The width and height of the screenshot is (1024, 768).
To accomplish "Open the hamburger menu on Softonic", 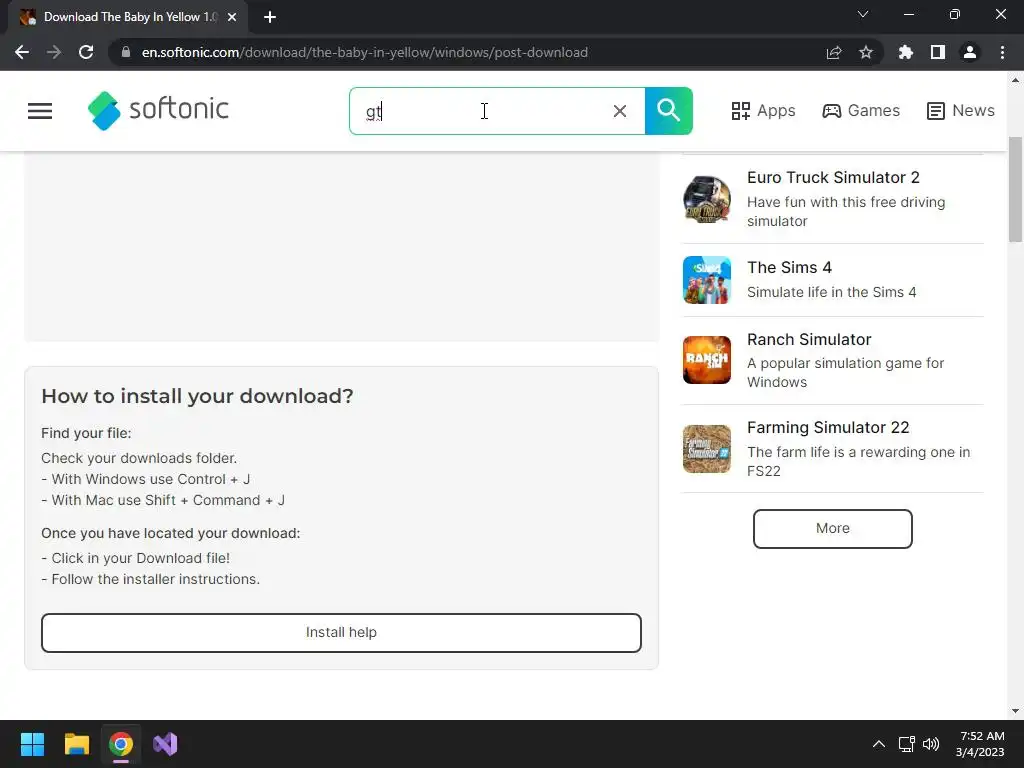I will pyautogui.click(x=40, y=111).
